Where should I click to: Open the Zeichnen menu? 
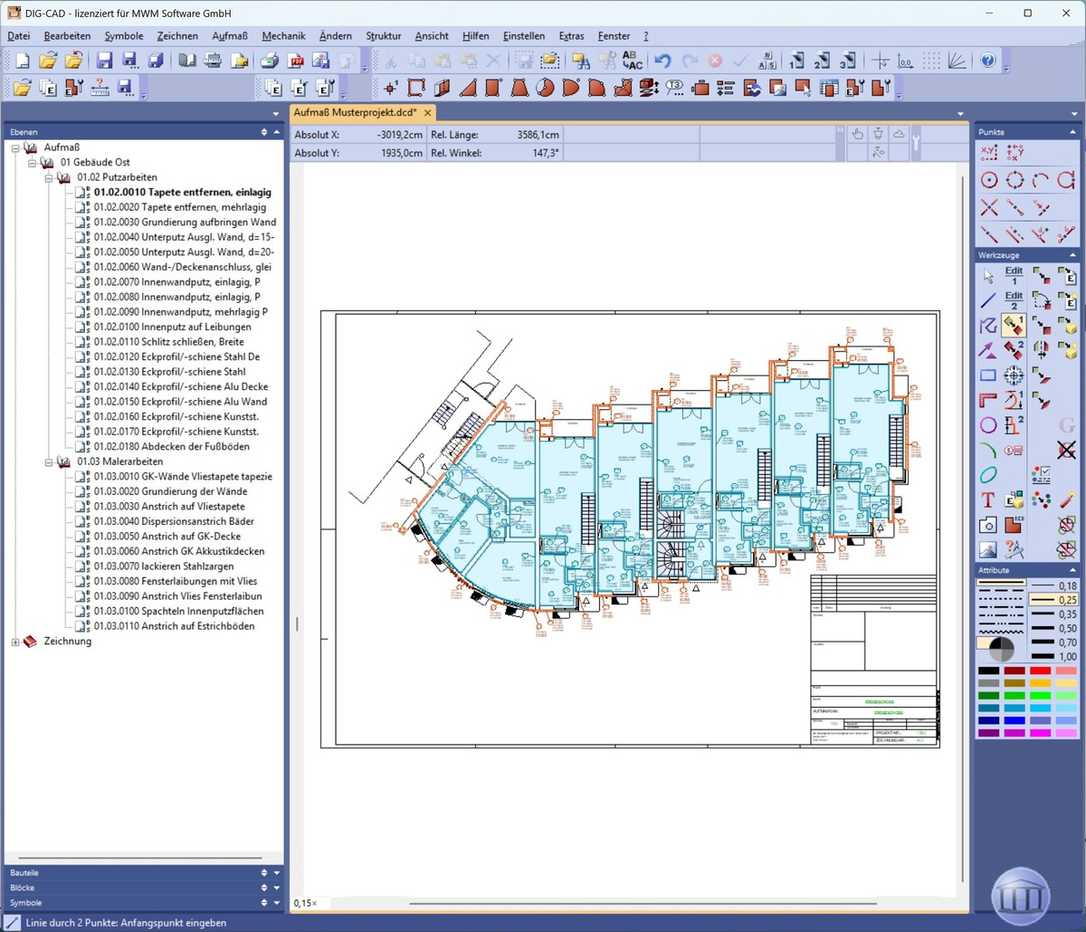click(178, 36)
